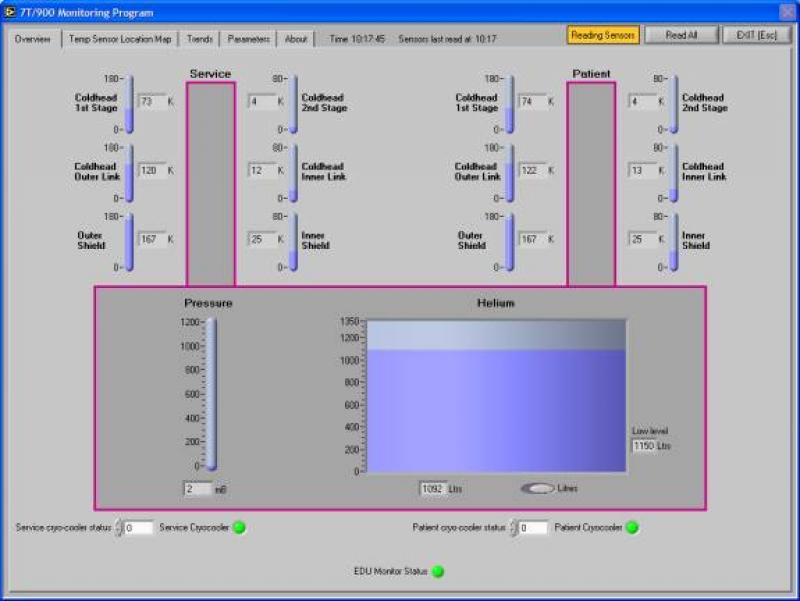
Task: Click the Patient Outer Shield value 167 K
Action: click(533, 239)
